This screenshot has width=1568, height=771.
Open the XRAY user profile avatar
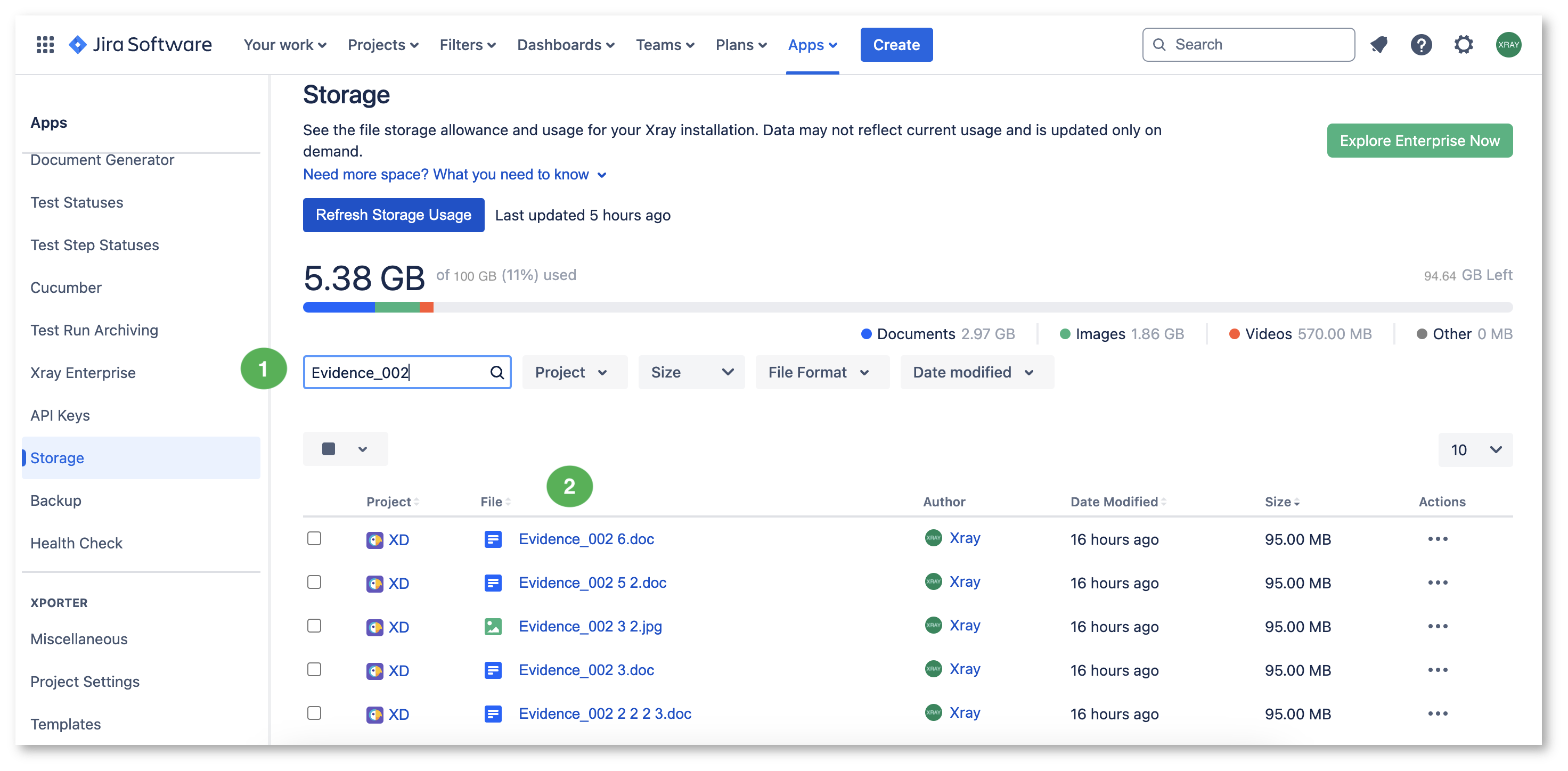coord(1508,44)
